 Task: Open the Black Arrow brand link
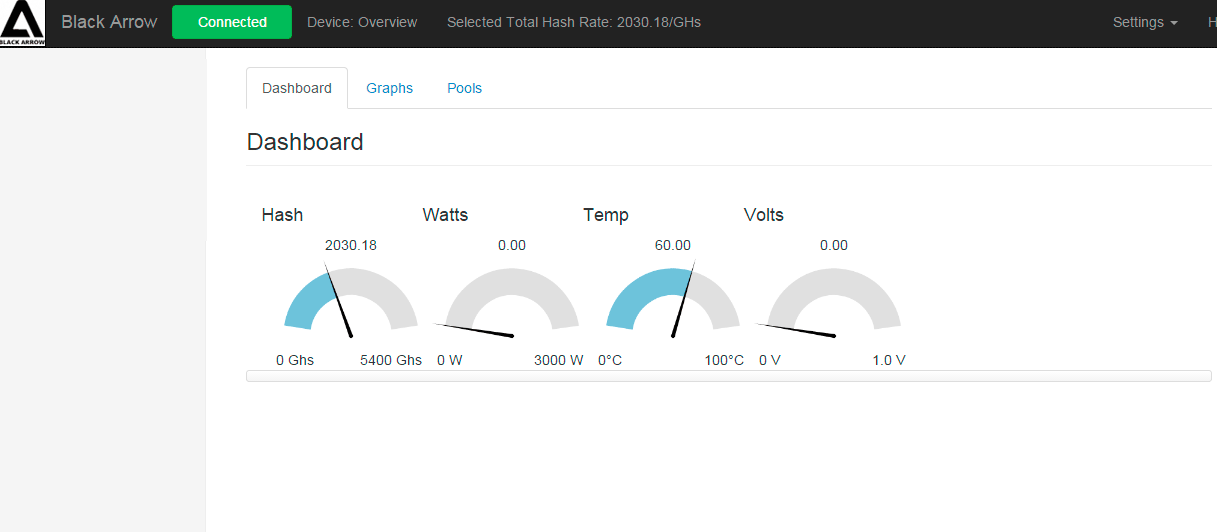pyautogui.click(x=109, y=22)
